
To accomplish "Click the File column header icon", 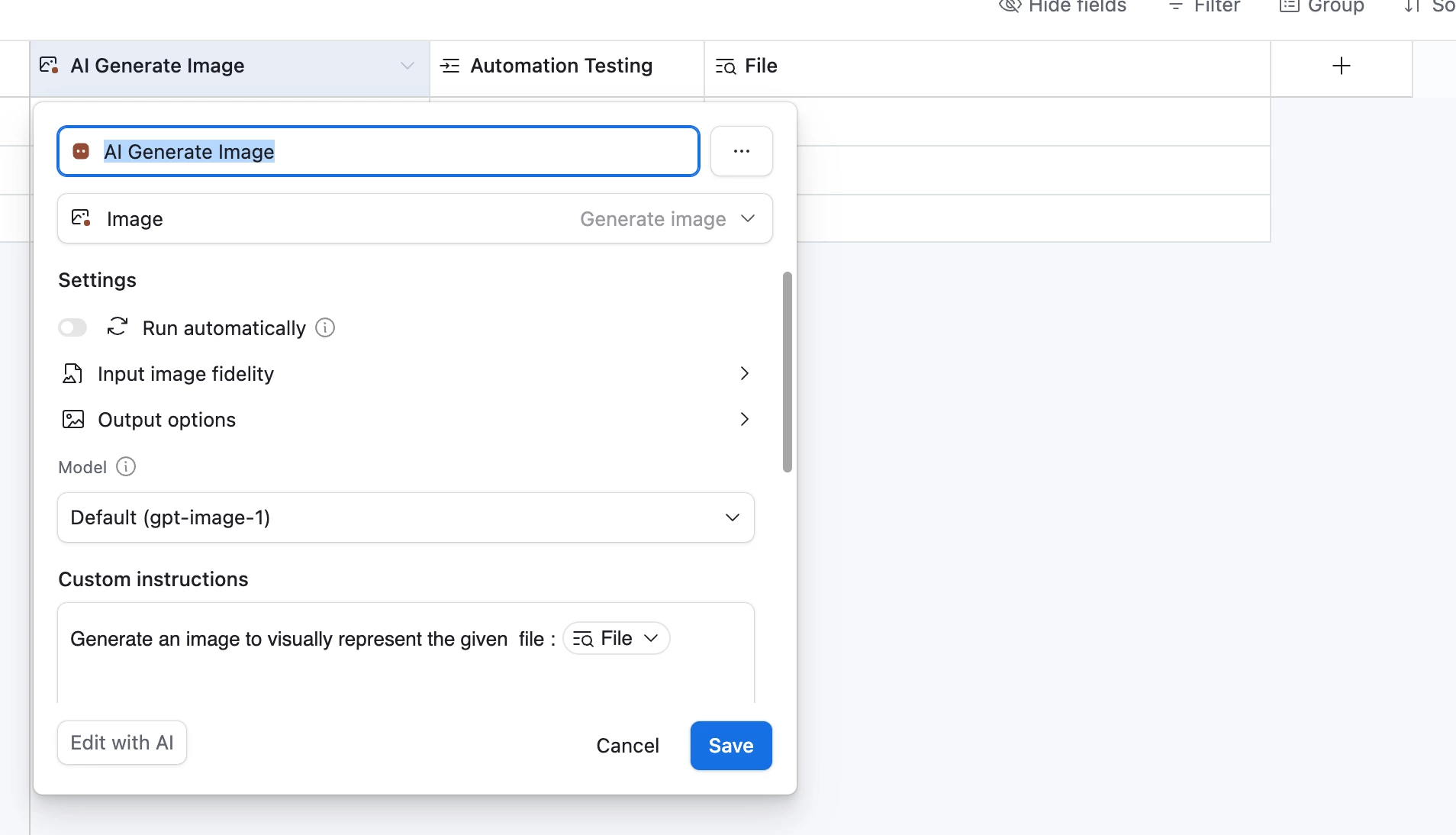I will coord(726,66).
